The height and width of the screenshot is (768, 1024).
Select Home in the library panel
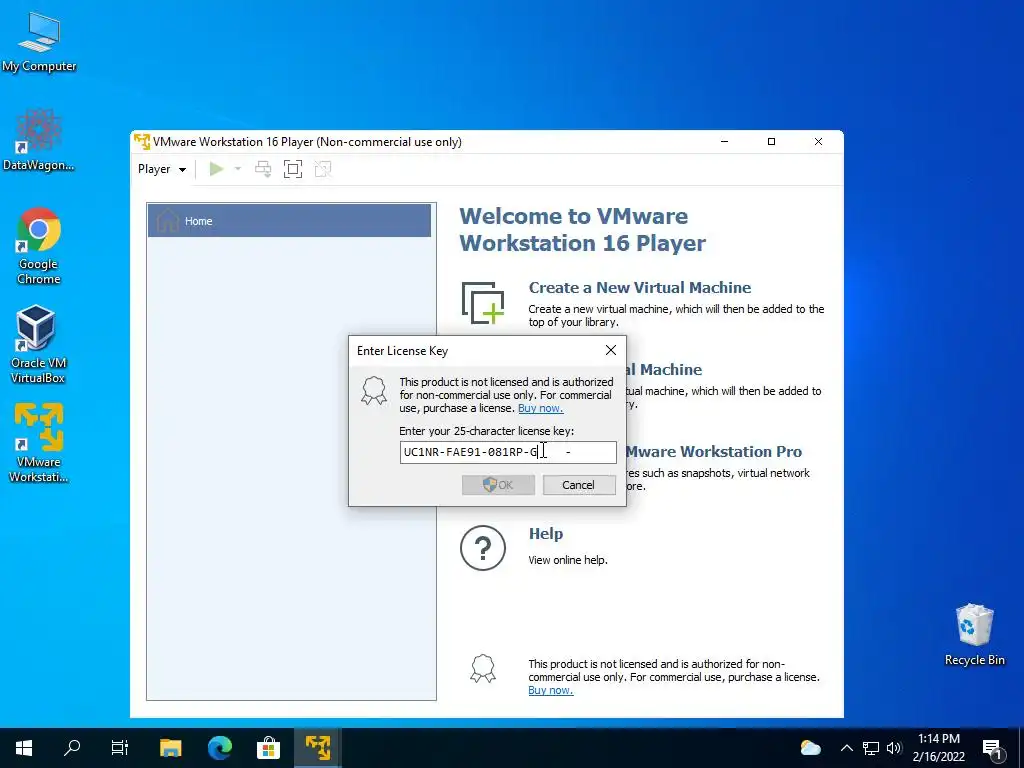[x=289, y=221]
